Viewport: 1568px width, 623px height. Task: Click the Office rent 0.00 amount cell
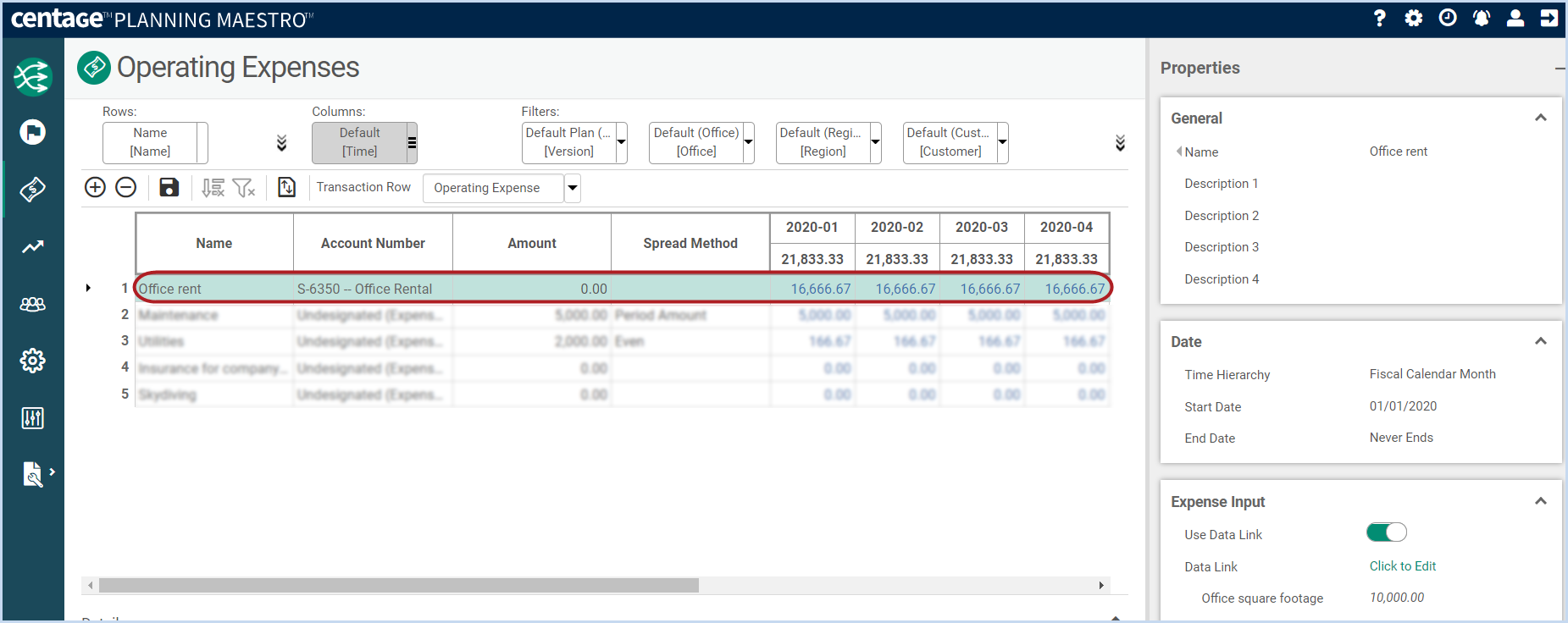point(532,289)
